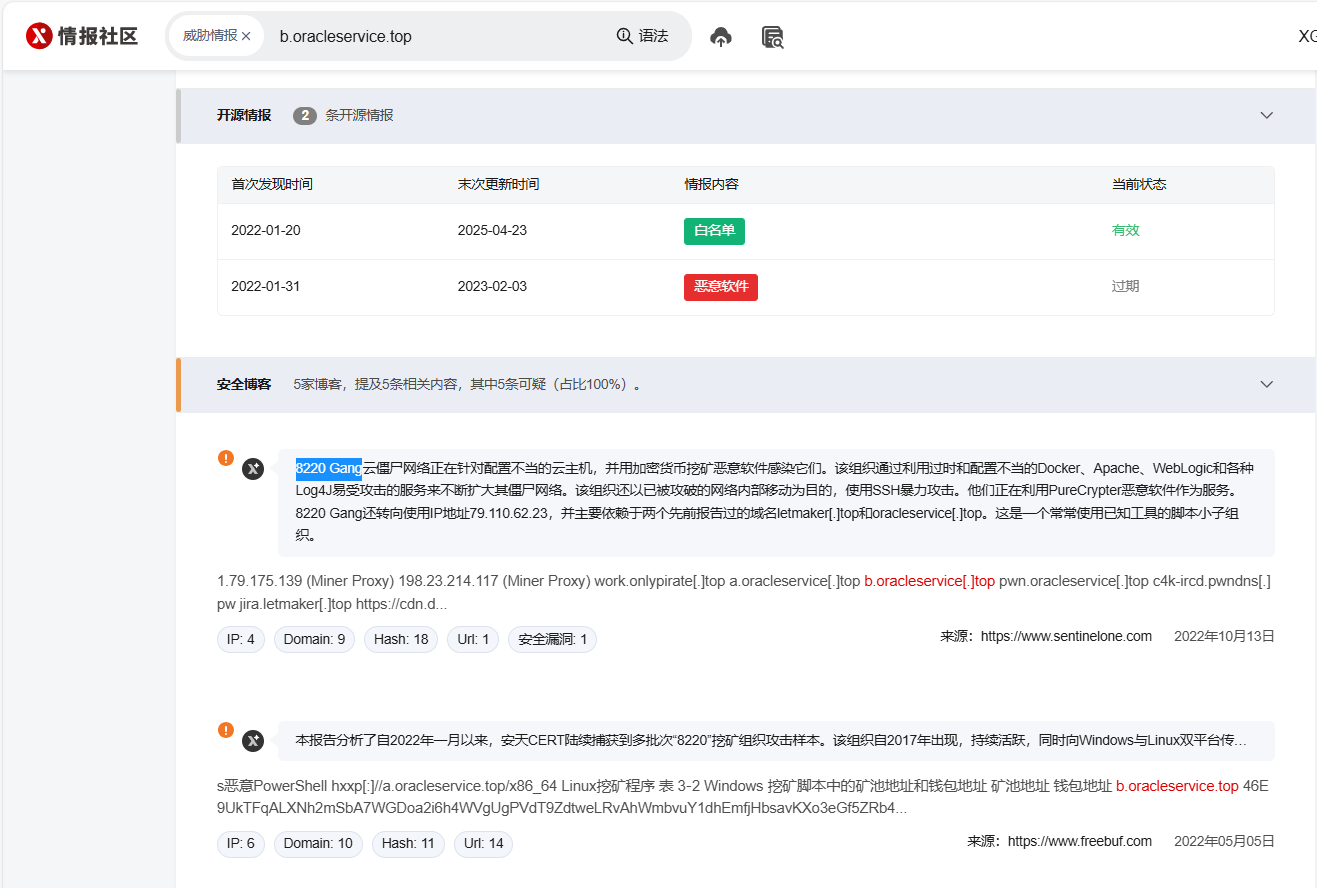Open IP: 6 tag of freebuf entry
The height and width of the screenshot is (888, 1317).
click(241, 844)
